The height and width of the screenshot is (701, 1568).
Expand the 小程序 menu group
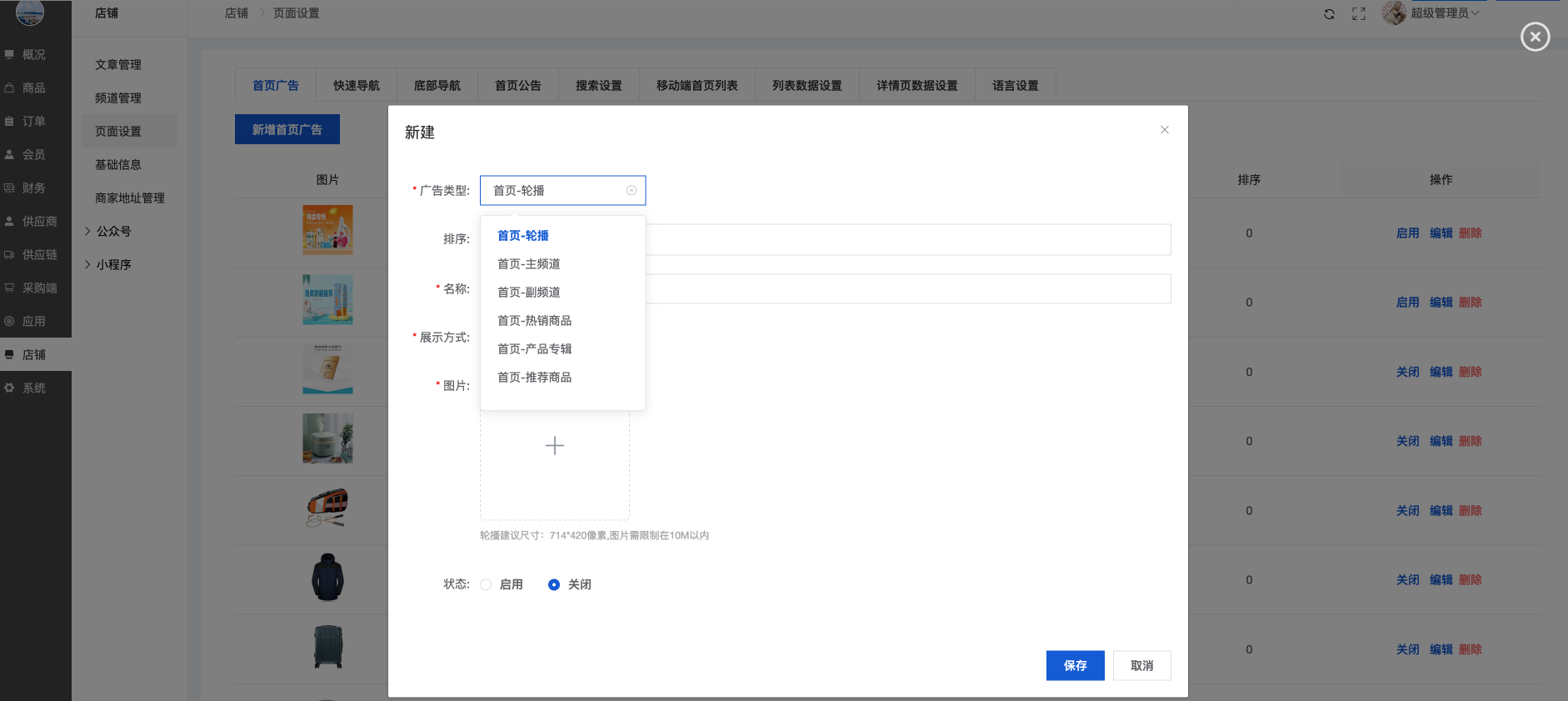112,265
